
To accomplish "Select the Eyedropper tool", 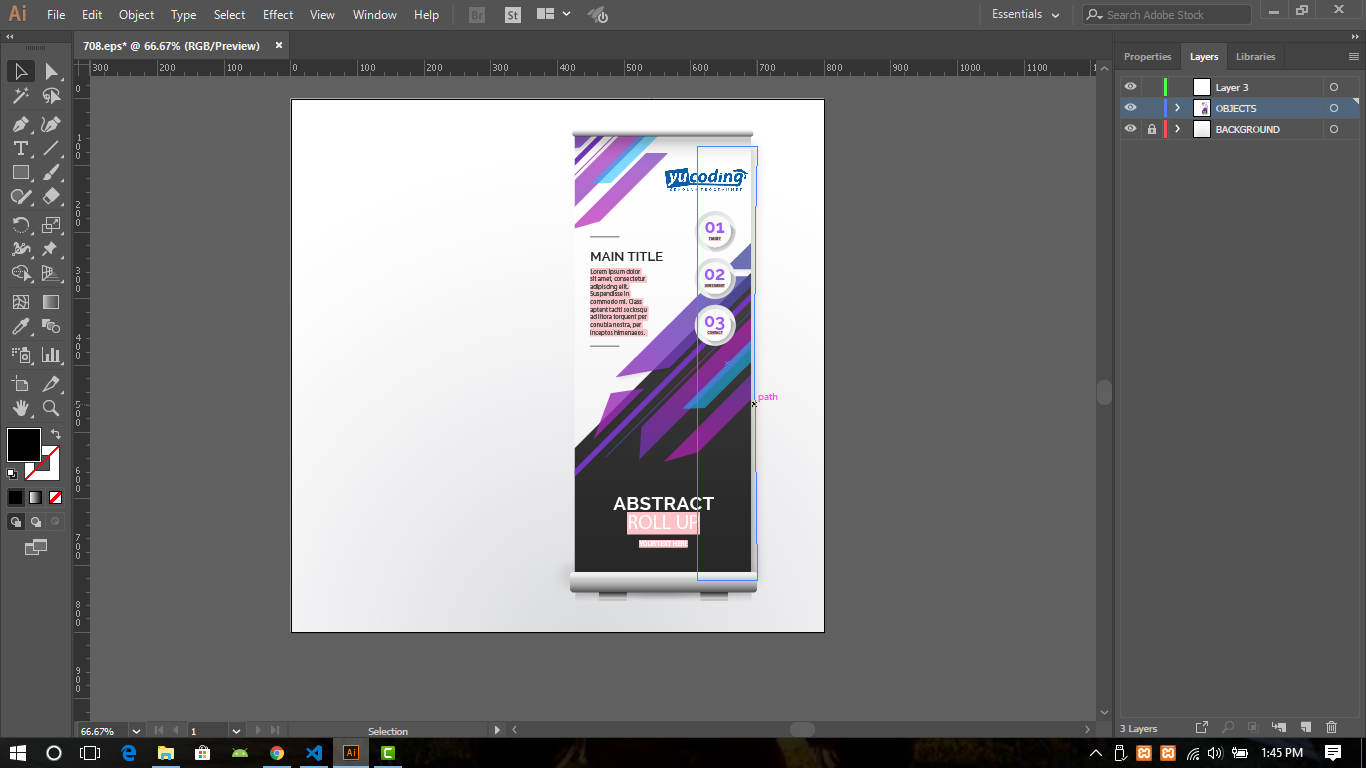I will (20, 327).
